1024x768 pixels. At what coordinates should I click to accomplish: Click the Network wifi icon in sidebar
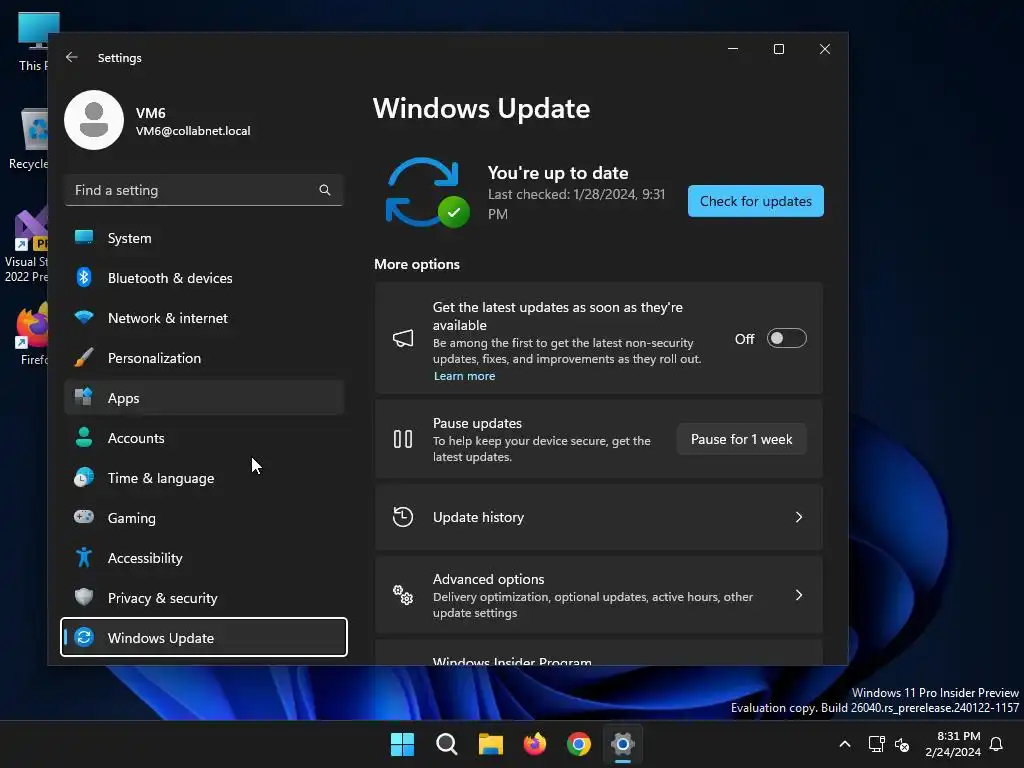pos(84,317)
